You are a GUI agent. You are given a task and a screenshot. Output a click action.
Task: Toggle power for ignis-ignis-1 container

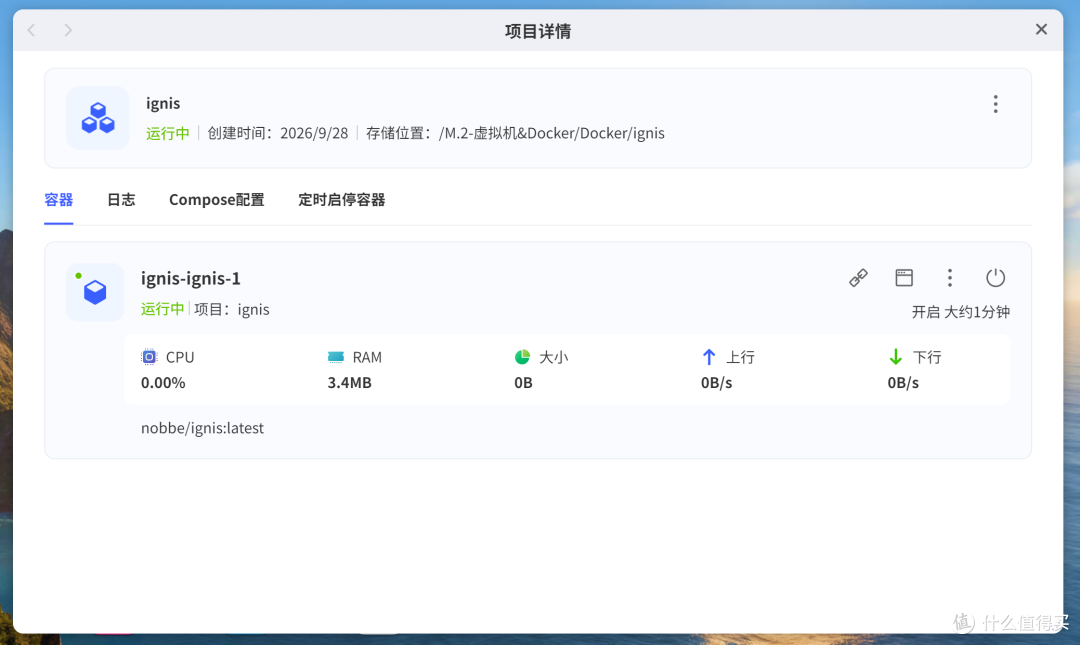tap(995, 278)
